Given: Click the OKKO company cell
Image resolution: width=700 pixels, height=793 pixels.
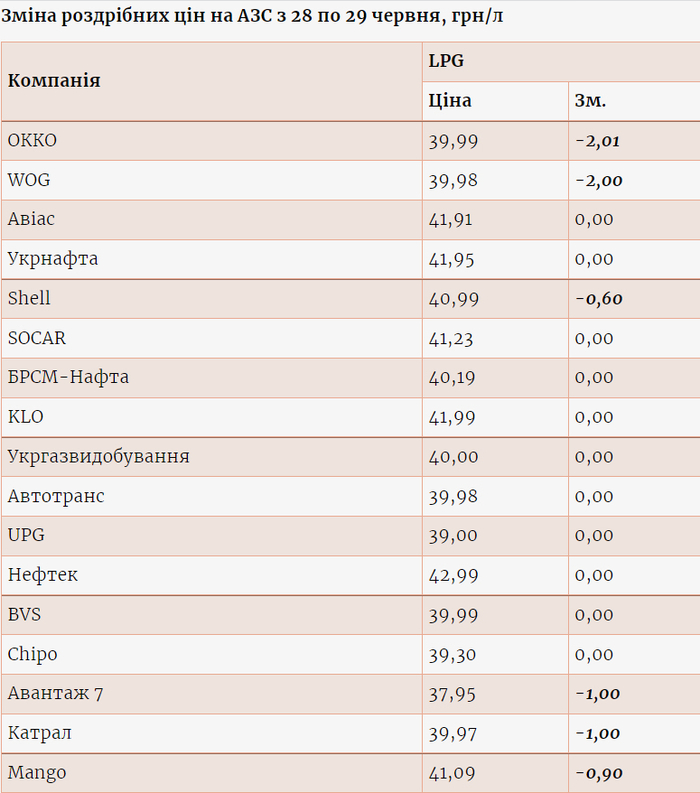Looking at the screenshot, I should click(x=32, y=141).
